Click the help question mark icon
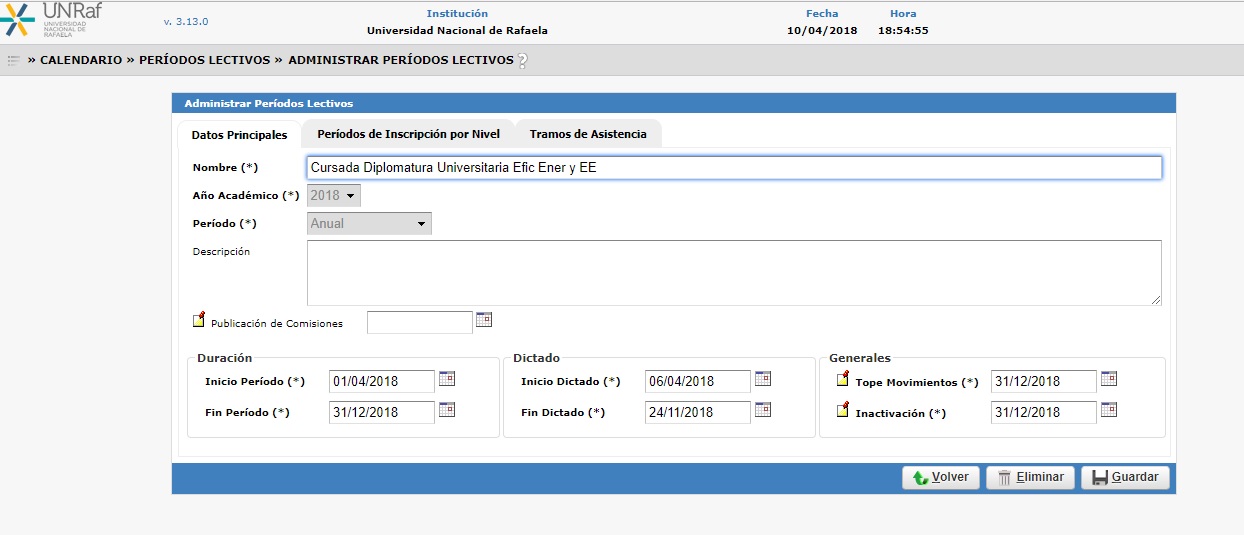This screenshot has width=1244, height=535. pyautogui.click(x=522, y=61)
